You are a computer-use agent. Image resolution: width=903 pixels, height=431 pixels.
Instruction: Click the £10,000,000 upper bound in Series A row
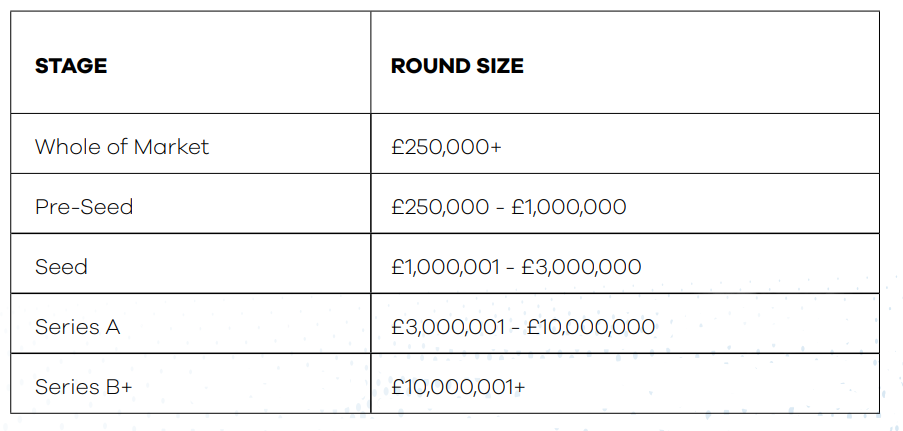pyautogui.click(x=591, y=327)
